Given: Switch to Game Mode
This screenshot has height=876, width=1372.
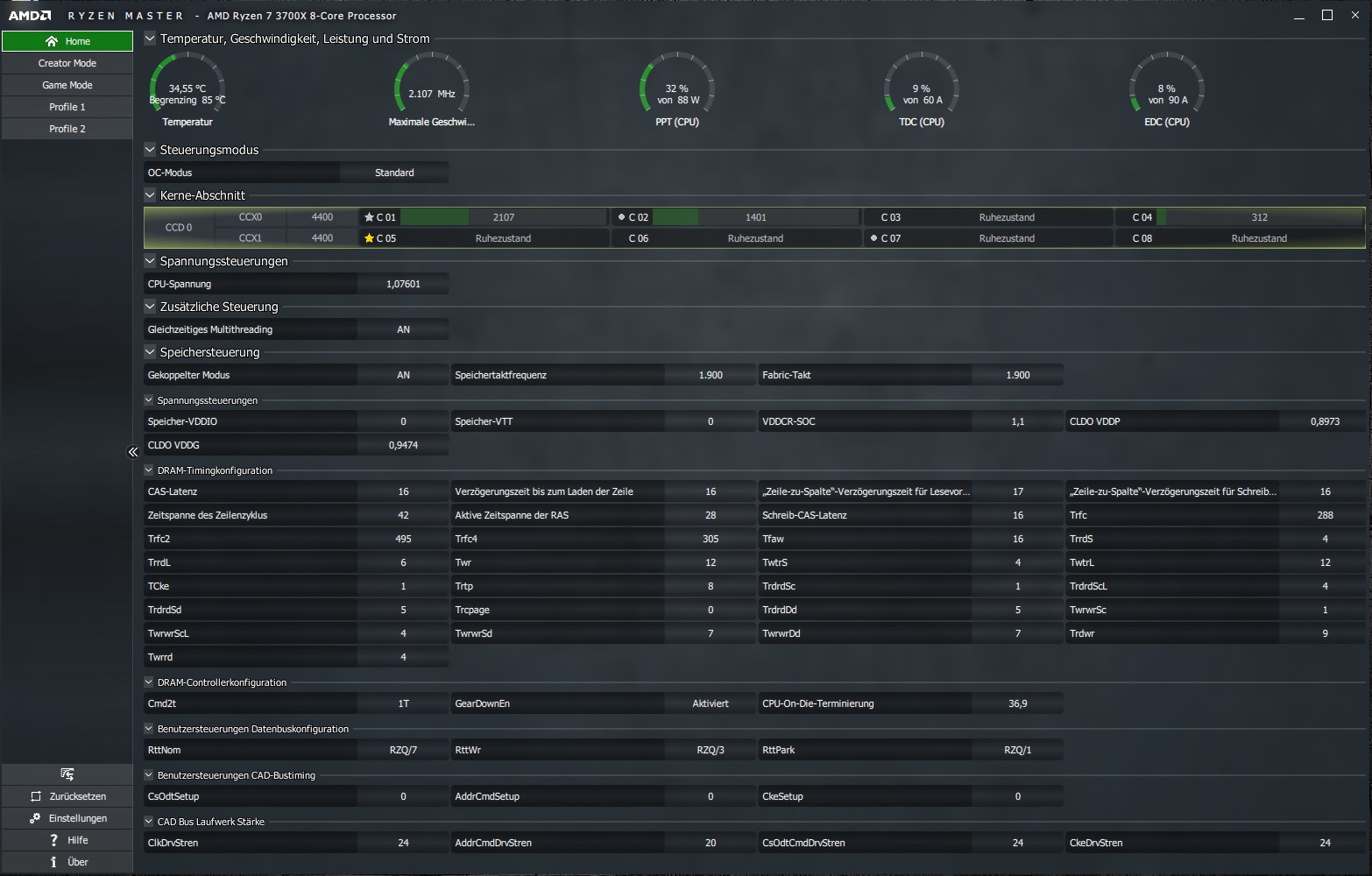Looking at the screenshot, I should 67,85.
